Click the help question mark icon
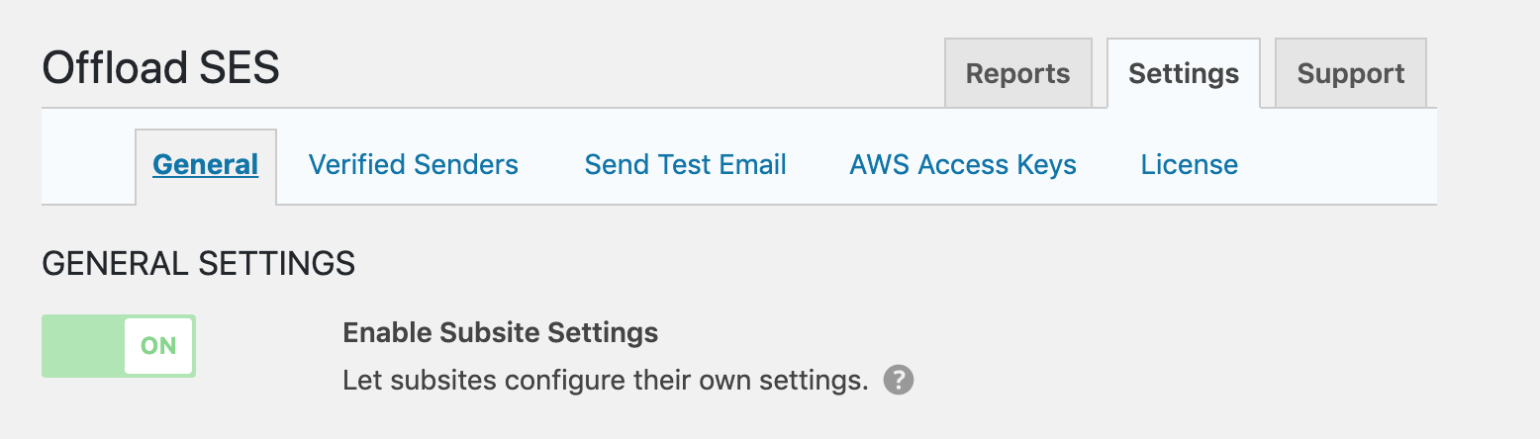The width and height of the screenshot is (1540, 439). 899,381
